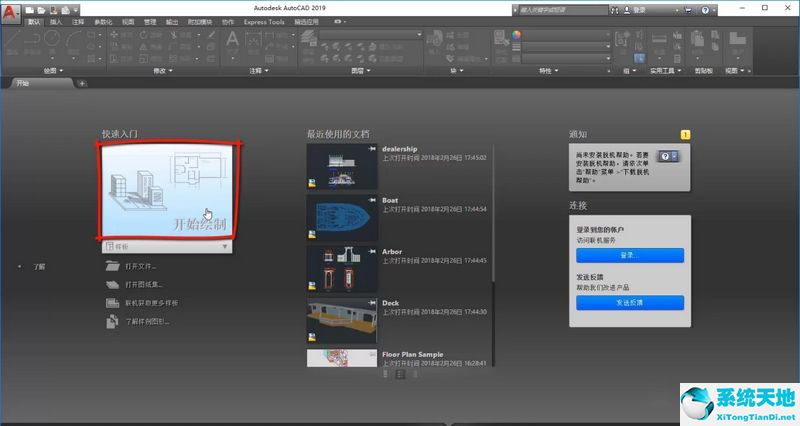The height and width of the screenshot is (426, 800).
Task: Switch to the 附加模块 ribbon tab
Action: pos(199,22)
